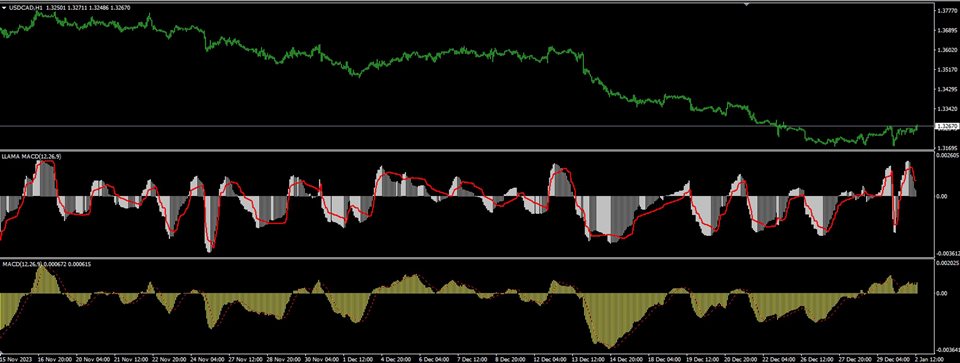Image resolution: width=960 pixels, height=363 pixels.
Task: Click the MACD(12,26,9) 0.000672 0.000615 indicator label
Action: point(48,264)
